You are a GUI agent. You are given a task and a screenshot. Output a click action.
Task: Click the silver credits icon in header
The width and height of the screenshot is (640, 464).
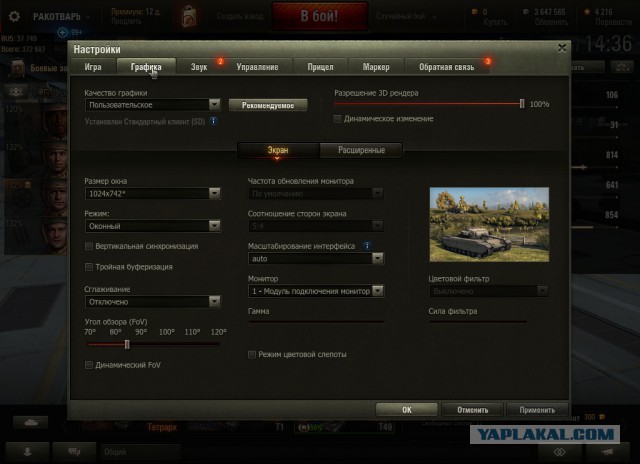click(526, 12)
